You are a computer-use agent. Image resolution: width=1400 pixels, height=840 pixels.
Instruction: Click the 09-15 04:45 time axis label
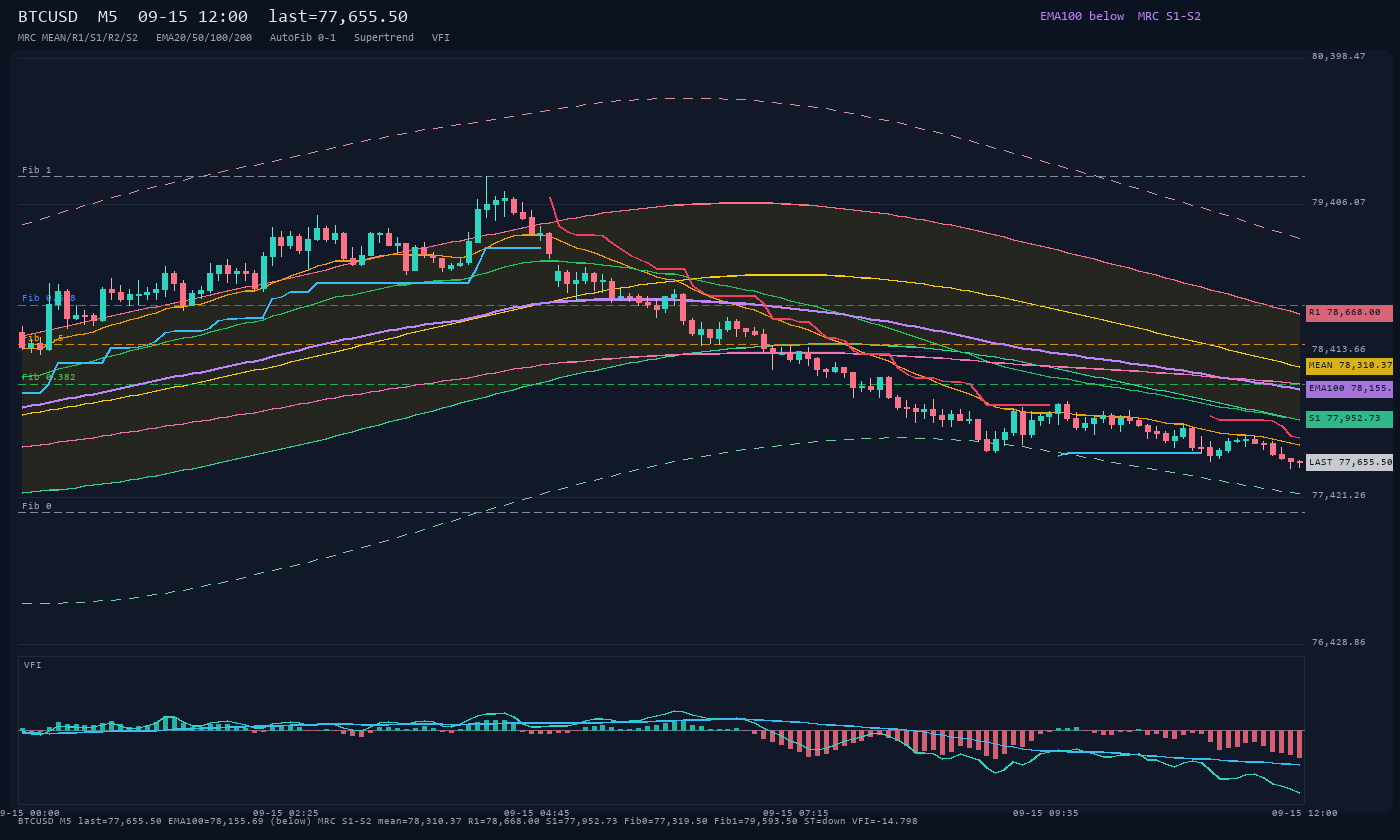(537, 813)
